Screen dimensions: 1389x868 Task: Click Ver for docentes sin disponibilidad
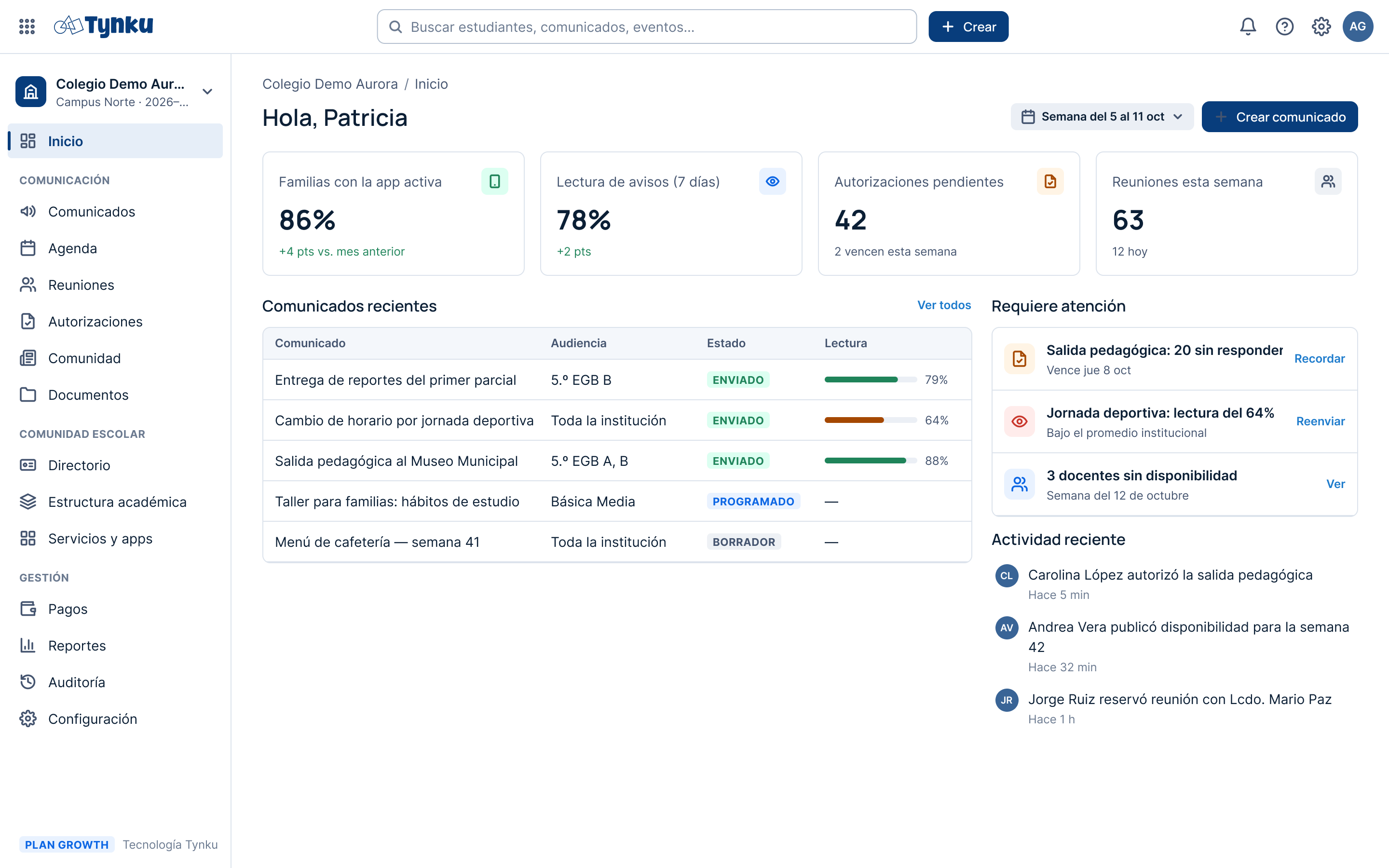tap(1335, 484)
